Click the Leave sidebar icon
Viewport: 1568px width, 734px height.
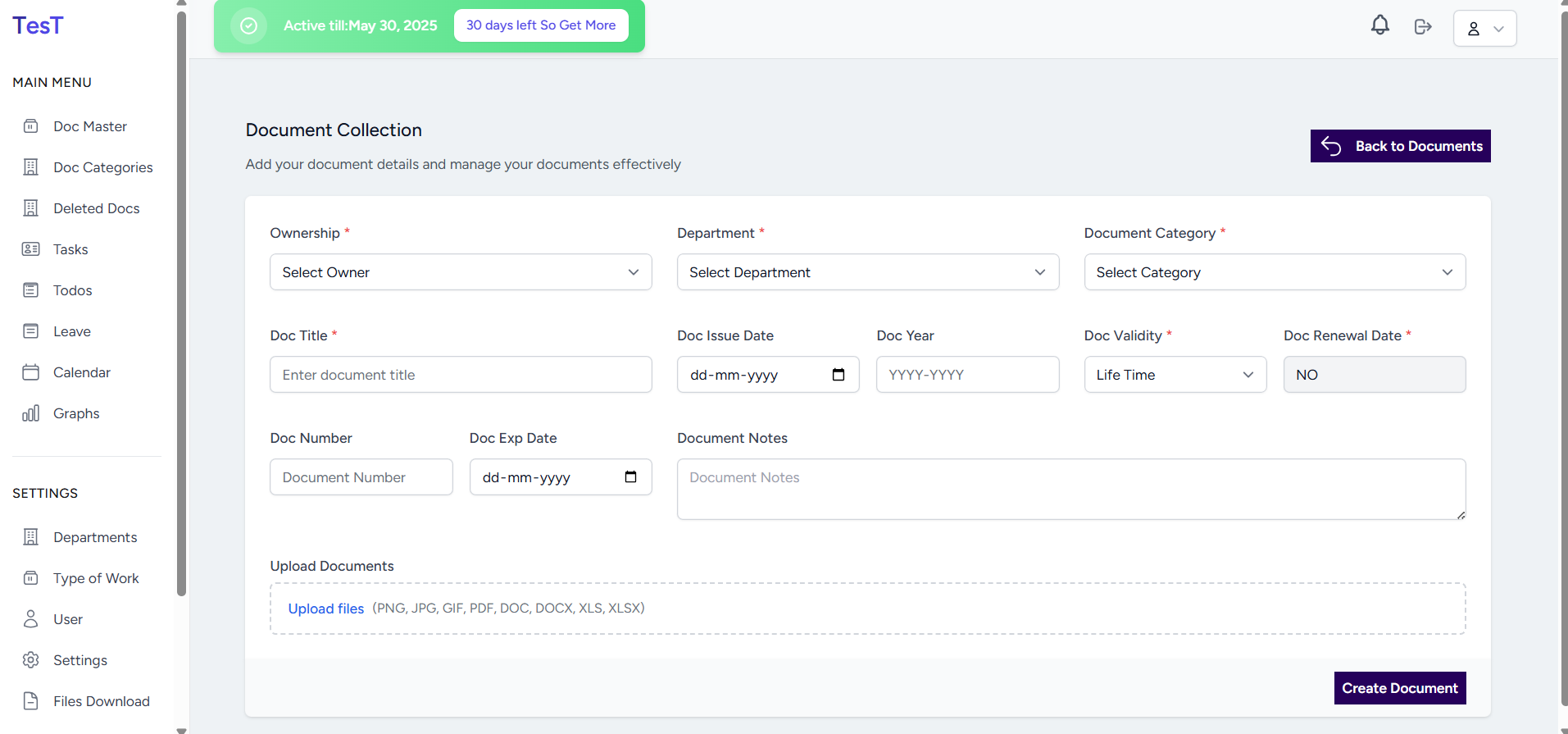[30, 331]
